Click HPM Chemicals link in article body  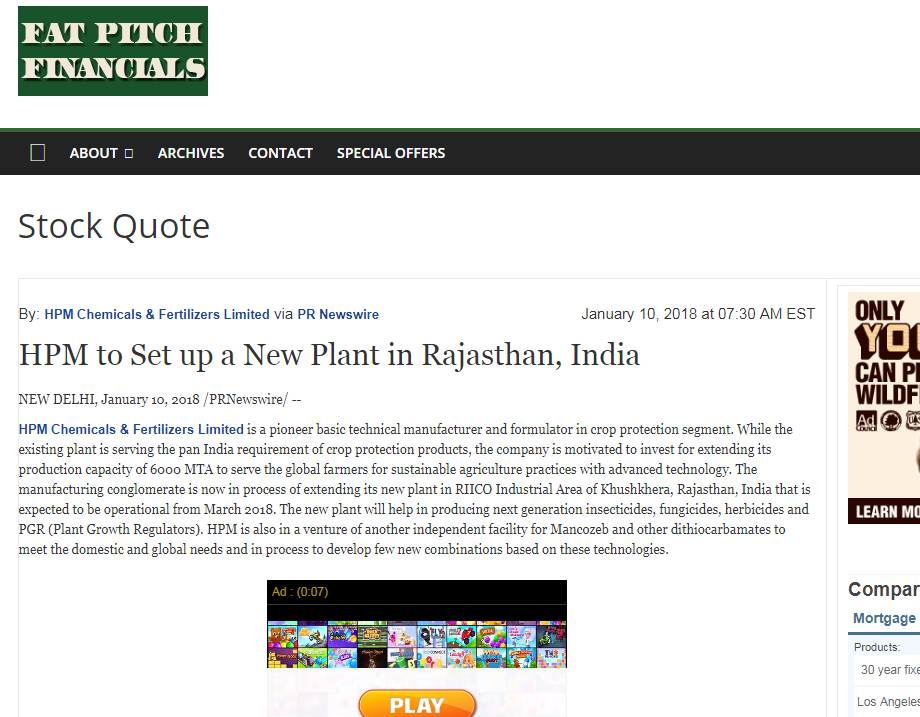(131, 429)
